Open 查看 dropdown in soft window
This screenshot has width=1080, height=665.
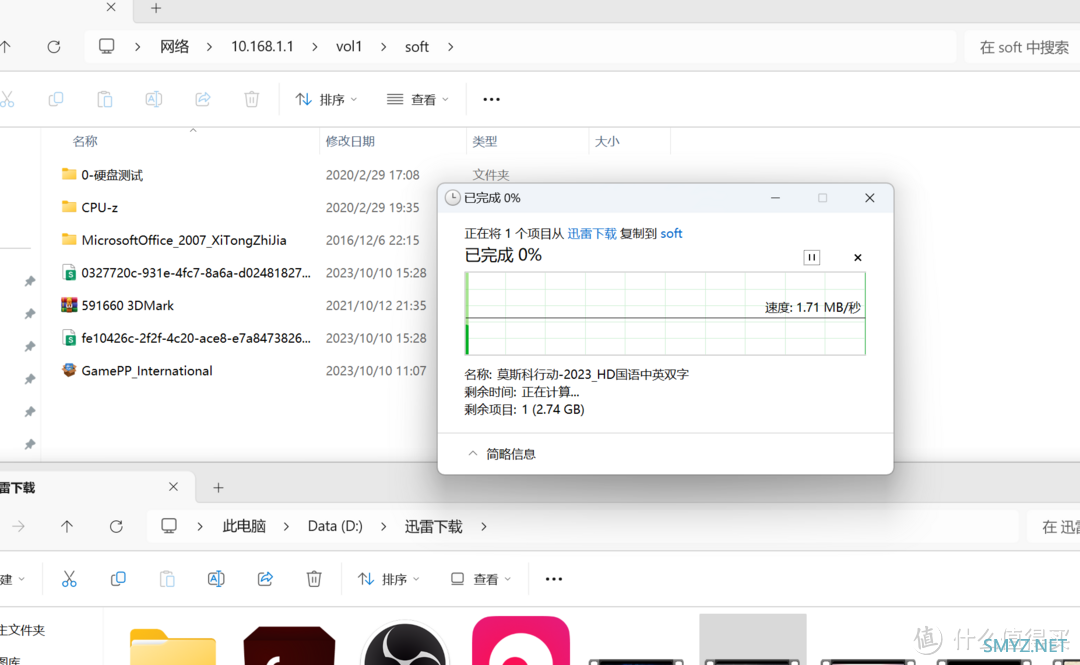(418, 99)
